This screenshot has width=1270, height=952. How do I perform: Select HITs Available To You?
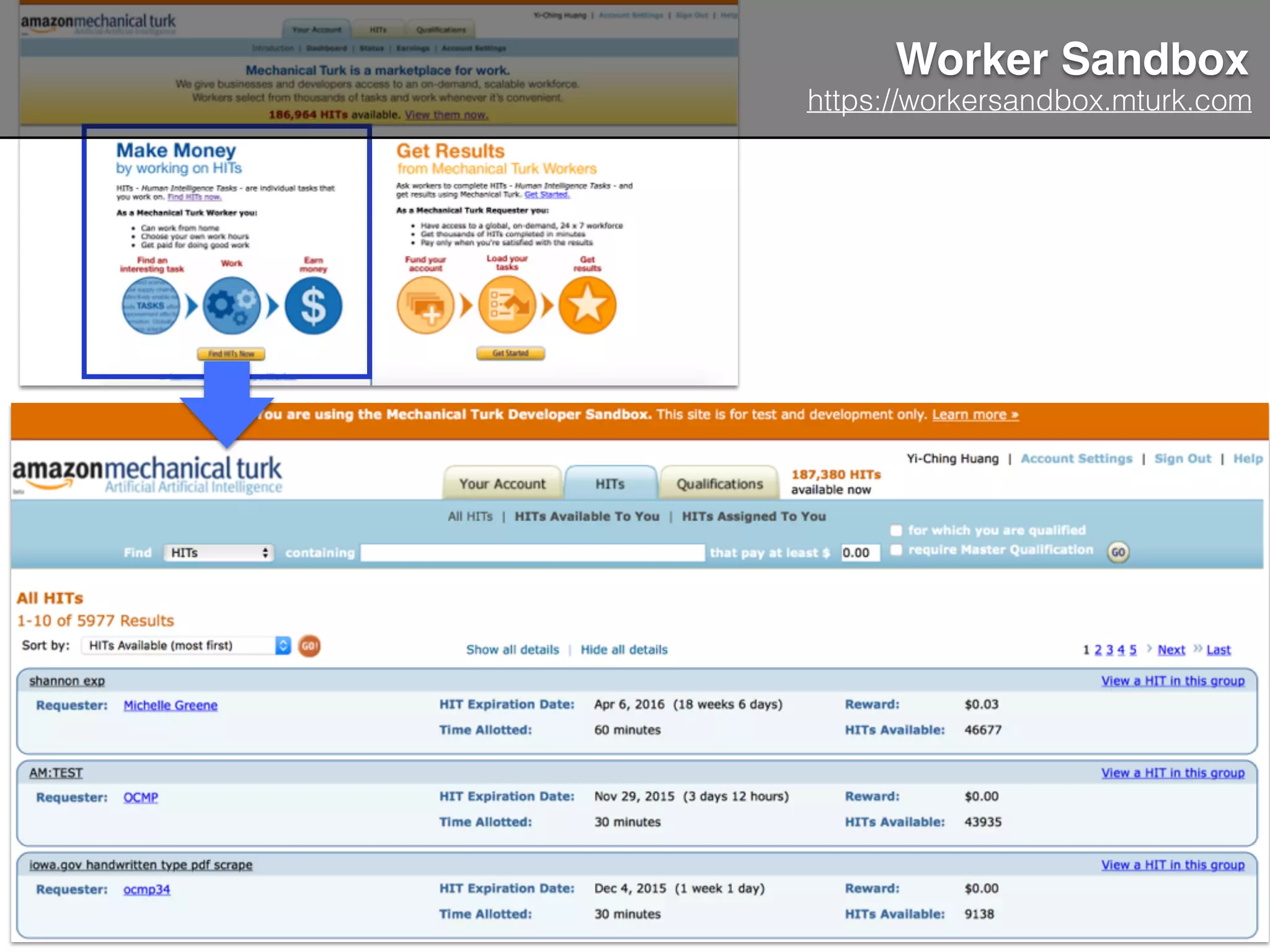pyautogui.click(x=587, y=516)
